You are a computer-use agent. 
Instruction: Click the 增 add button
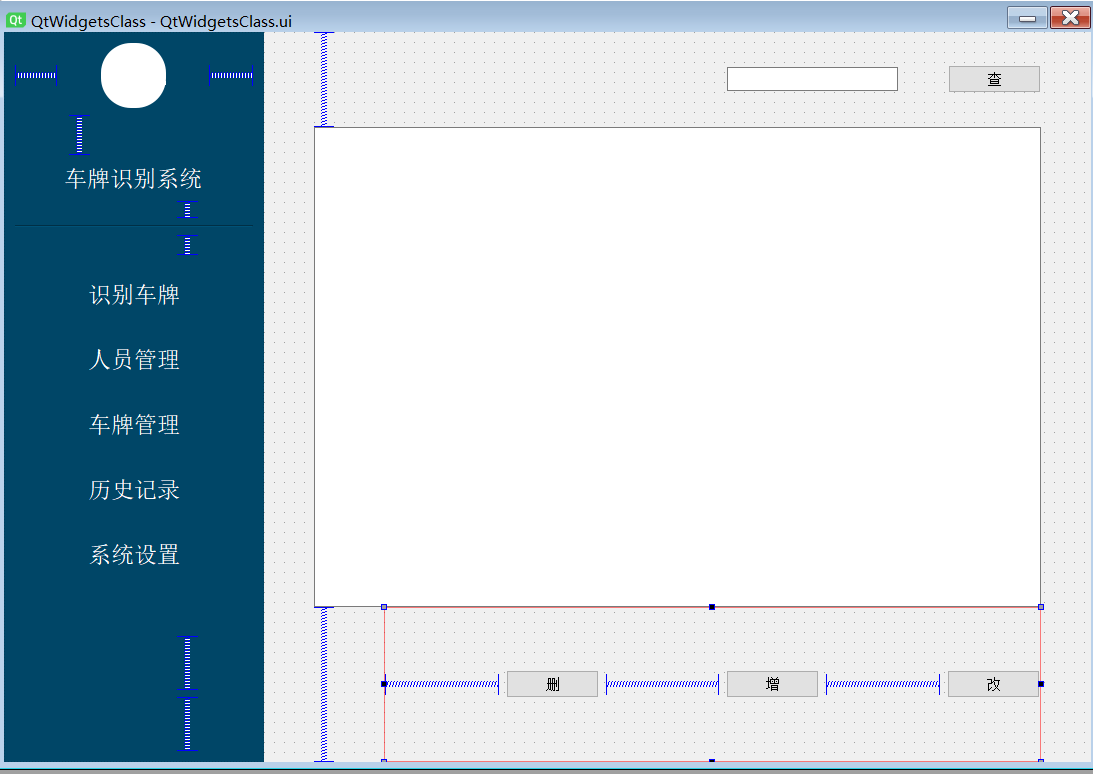point(772,684)
